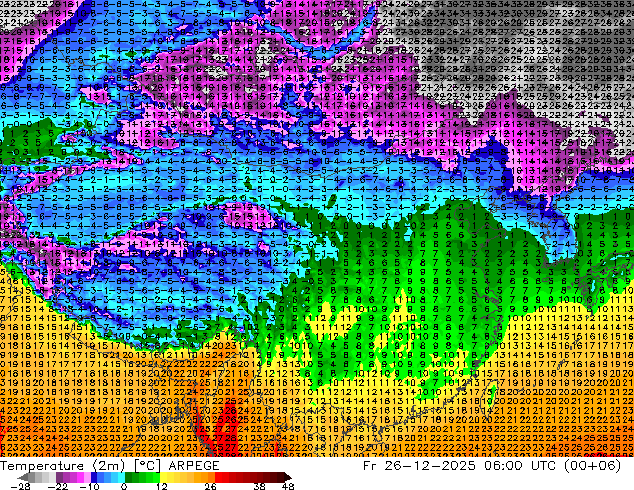Click the temperature color scale bar
Viewport: 634px width, 490px height.
[154, 477]
